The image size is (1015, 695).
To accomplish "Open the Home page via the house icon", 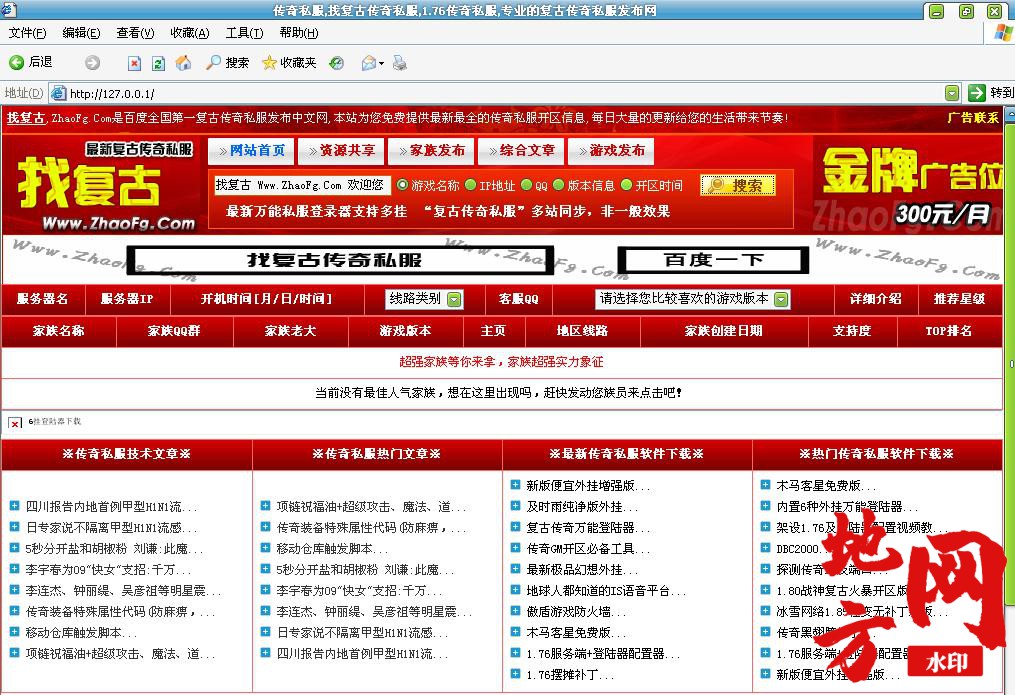I will click(x=183, y=63).
